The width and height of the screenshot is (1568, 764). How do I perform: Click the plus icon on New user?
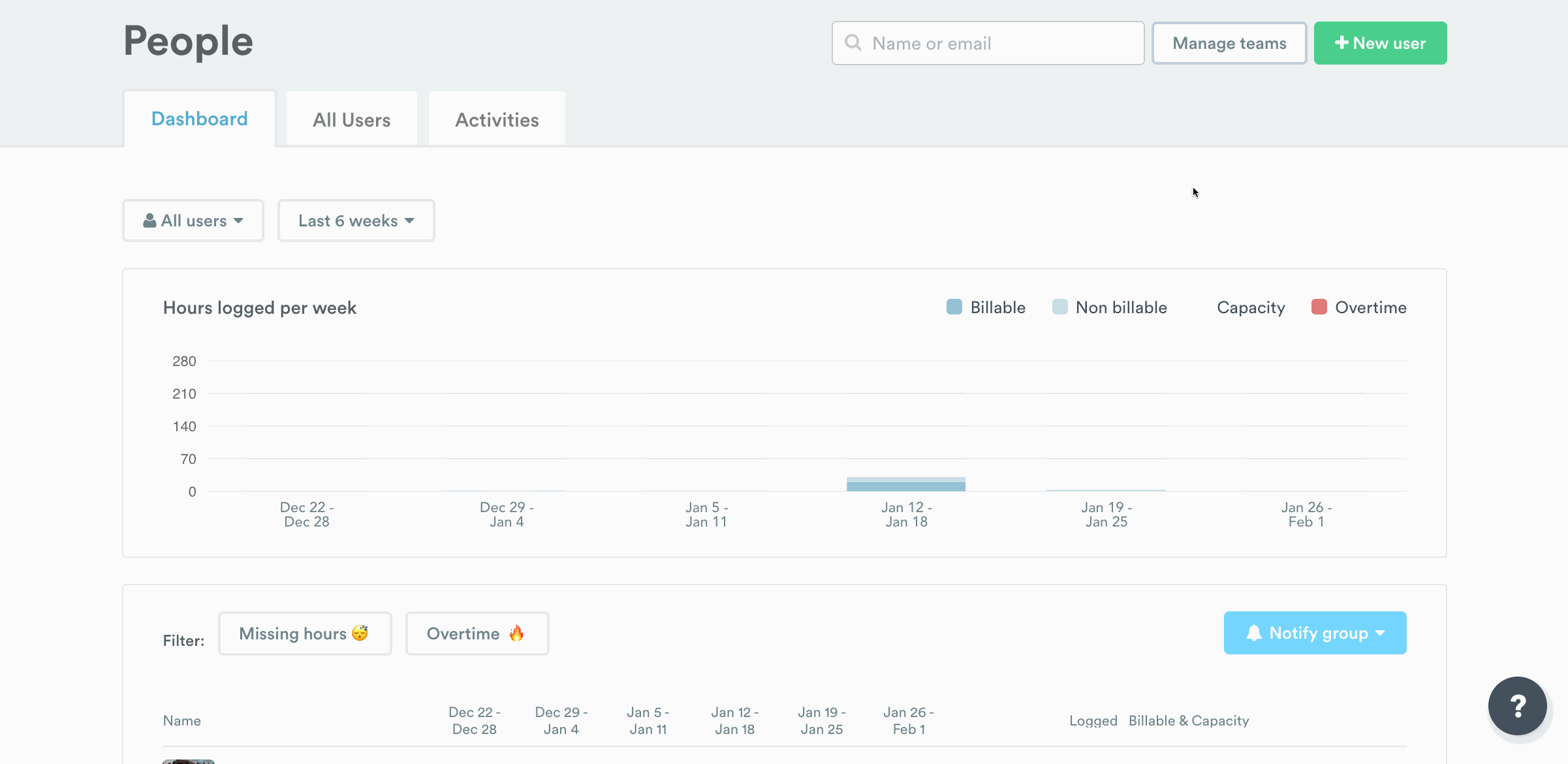tap(1341, 43)
